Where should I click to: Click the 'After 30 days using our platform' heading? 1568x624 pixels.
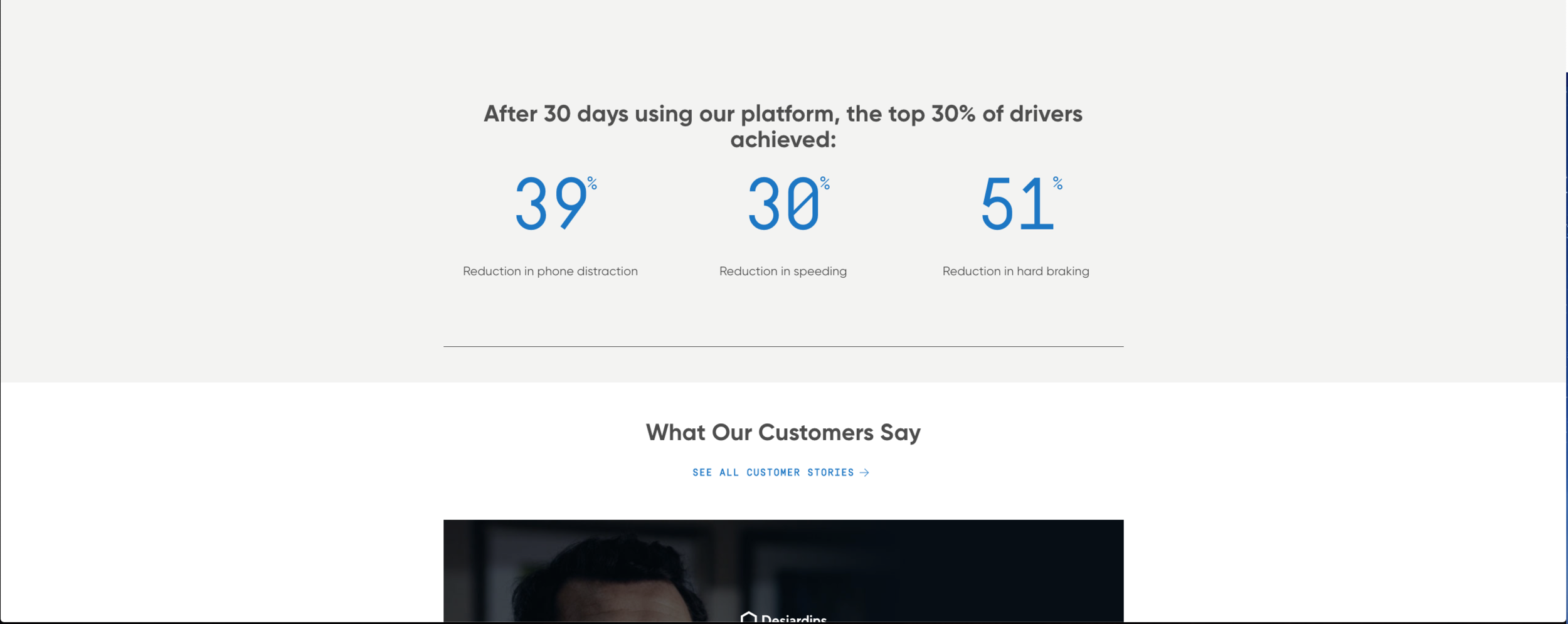[783, 126]
